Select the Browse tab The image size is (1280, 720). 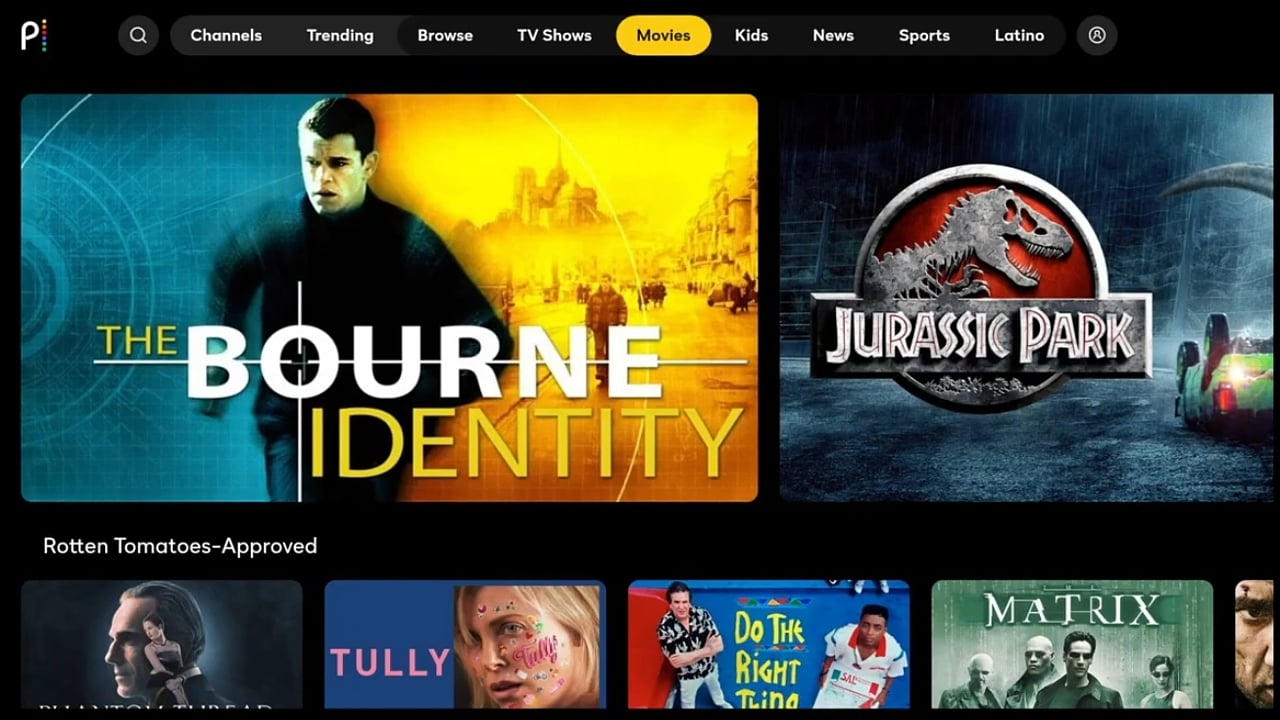tap(445, 35)
